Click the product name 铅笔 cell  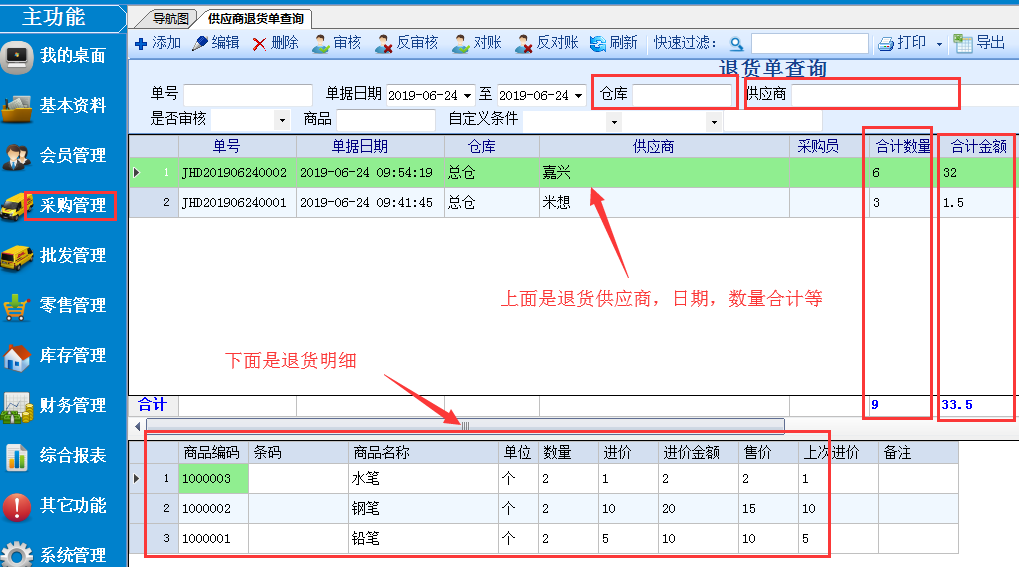pyautogui.click(x=423, y=538)
